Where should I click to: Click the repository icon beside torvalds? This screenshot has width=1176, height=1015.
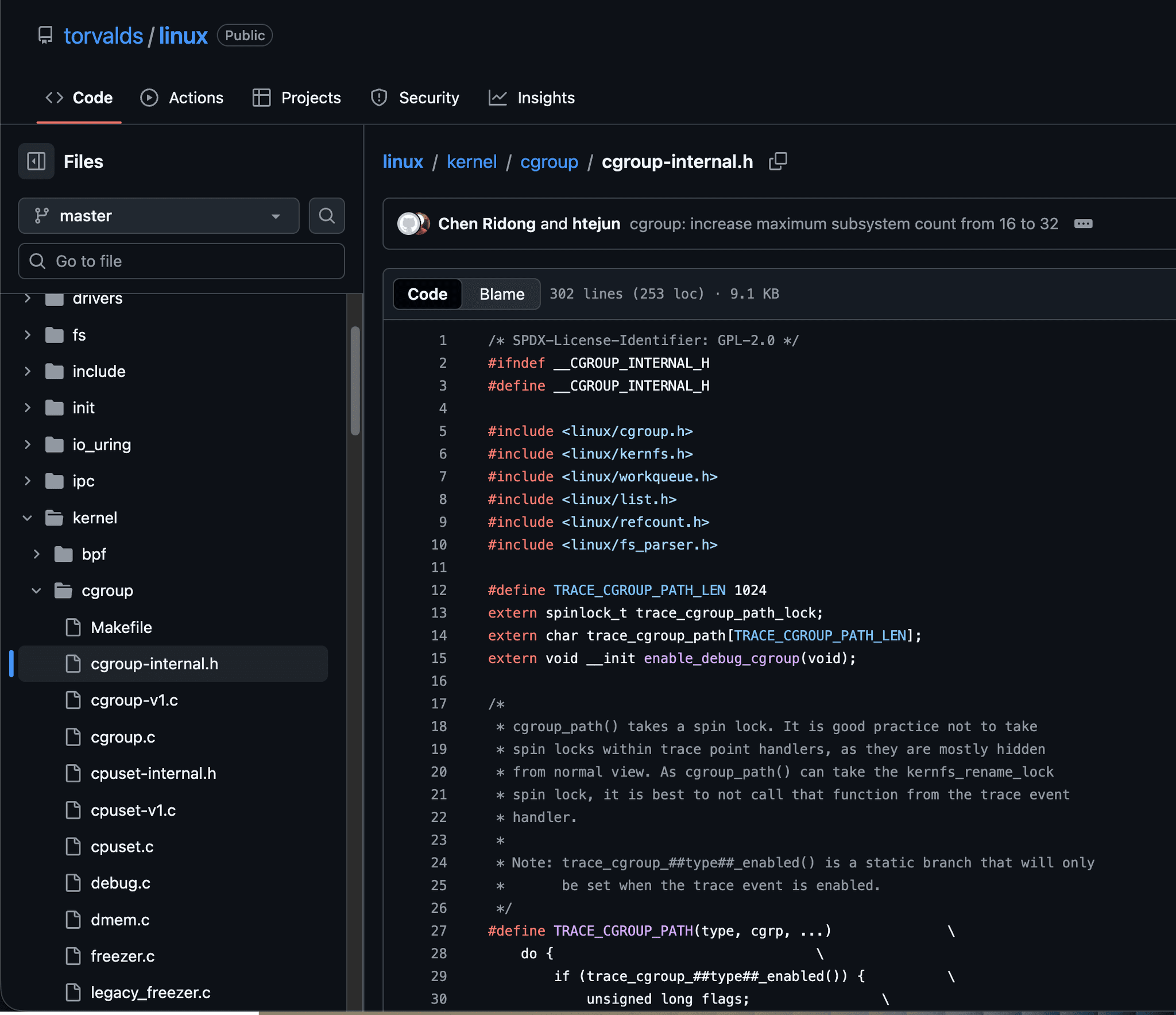[x=45, y=36]
